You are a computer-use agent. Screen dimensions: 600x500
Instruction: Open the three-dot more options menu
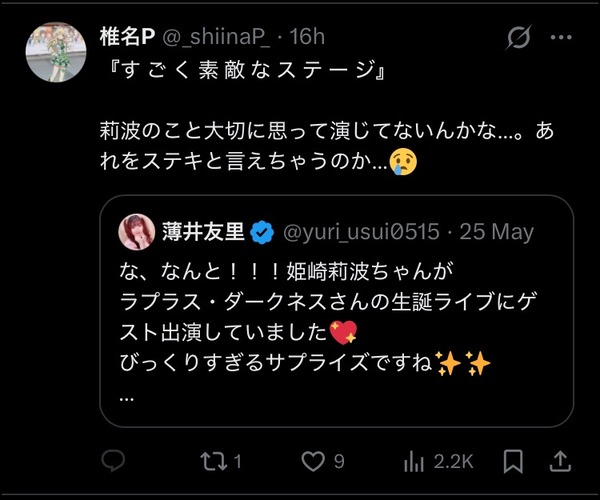[x=561, y=37]
